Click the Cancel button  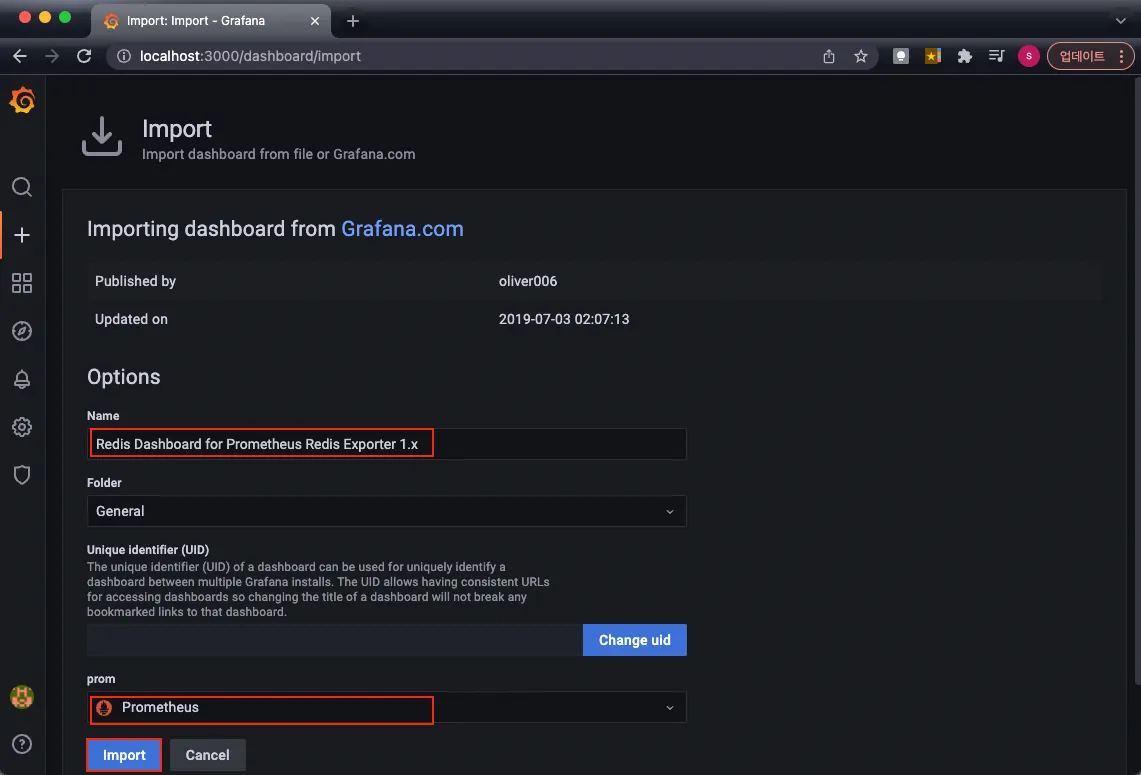[x=207, y=755]
